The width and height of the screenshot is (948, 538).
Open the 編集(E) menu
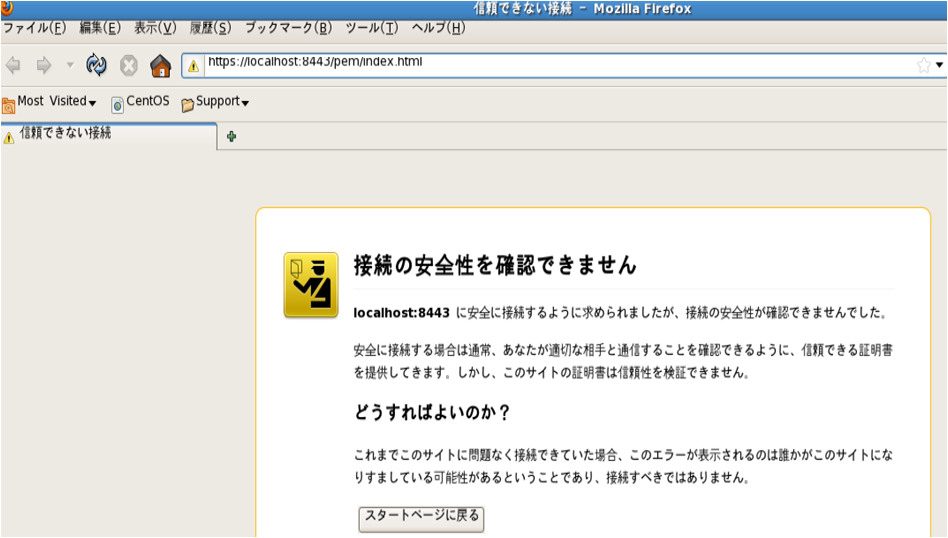tap(100, 28)
